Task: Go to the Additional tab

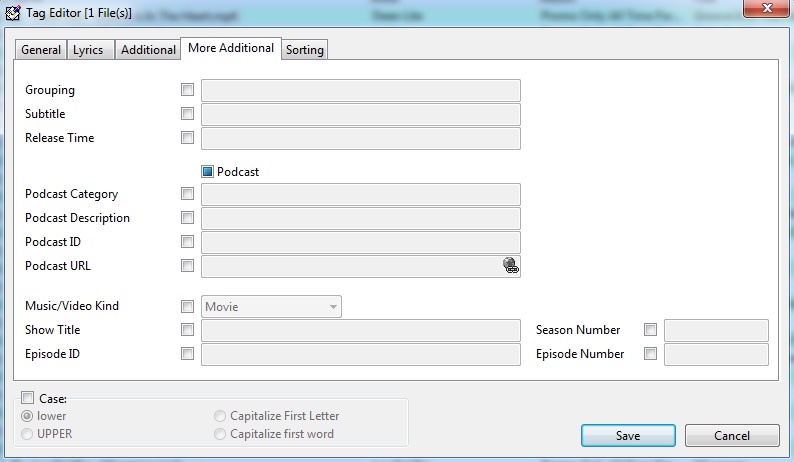Action: 148,50
